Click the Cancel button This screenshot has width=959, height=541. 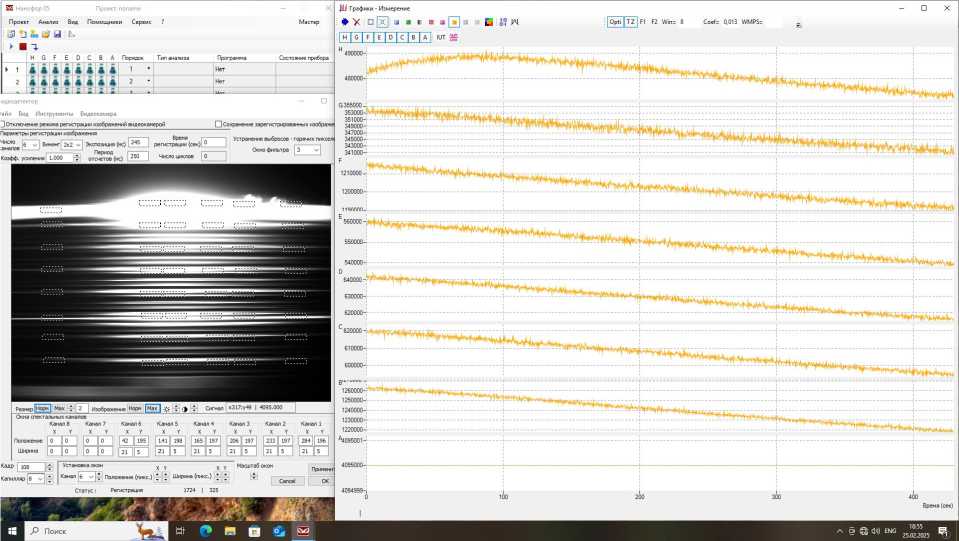pyautogui.click(x=287, y=481)
